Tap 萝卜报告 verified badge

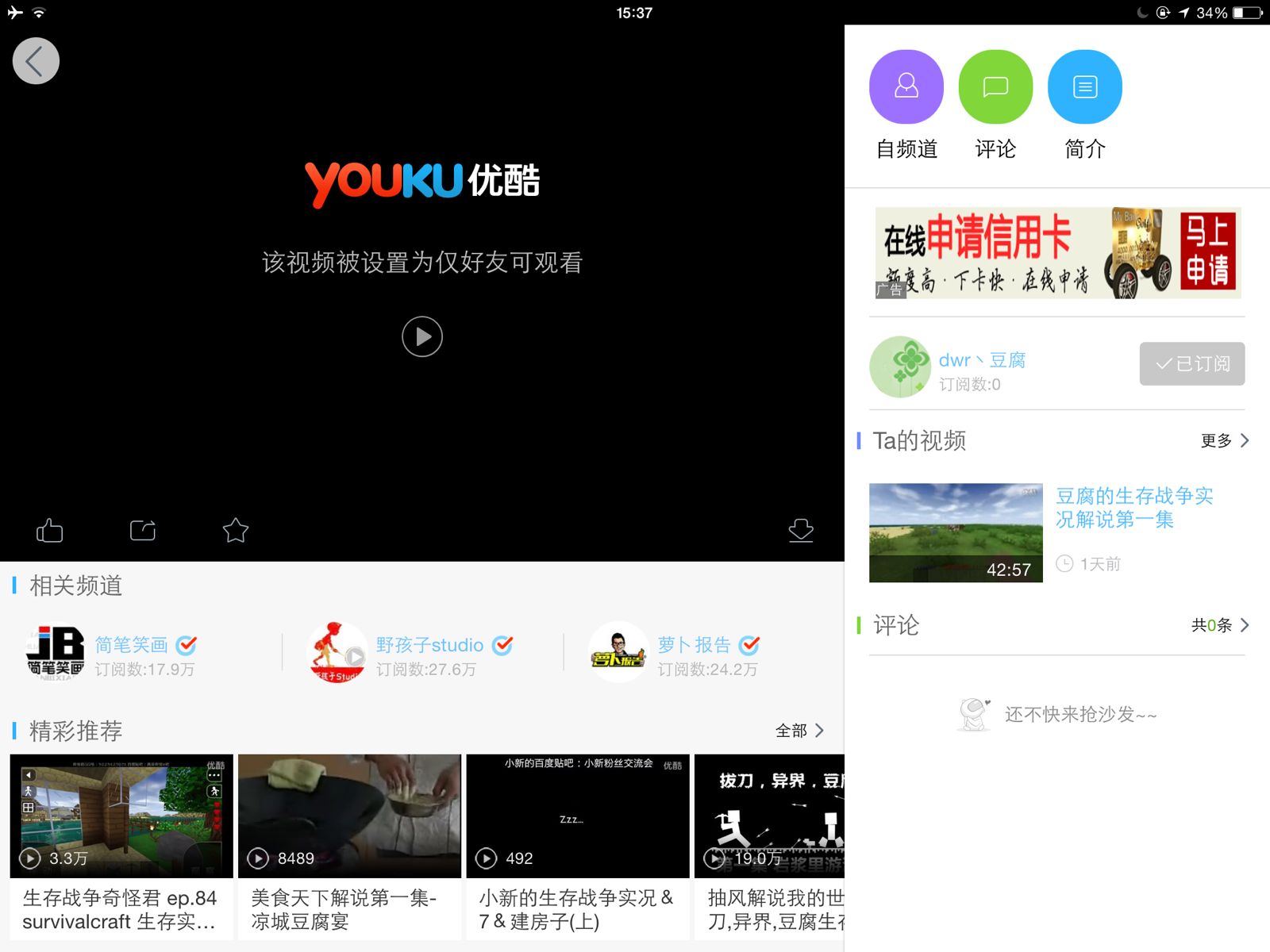749,645
